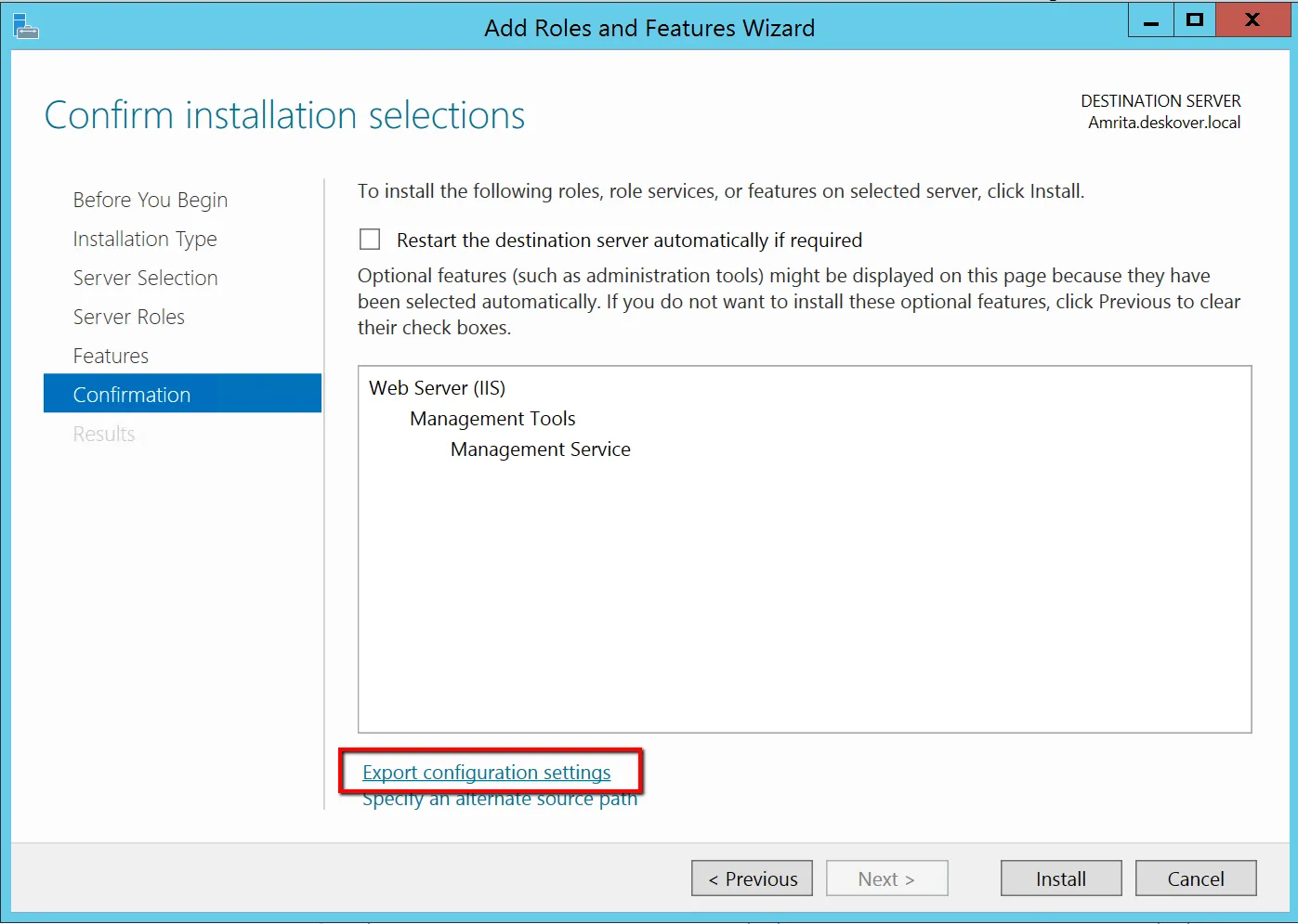Enable automatic restart of destination server checkbox

tap(370, 240)
